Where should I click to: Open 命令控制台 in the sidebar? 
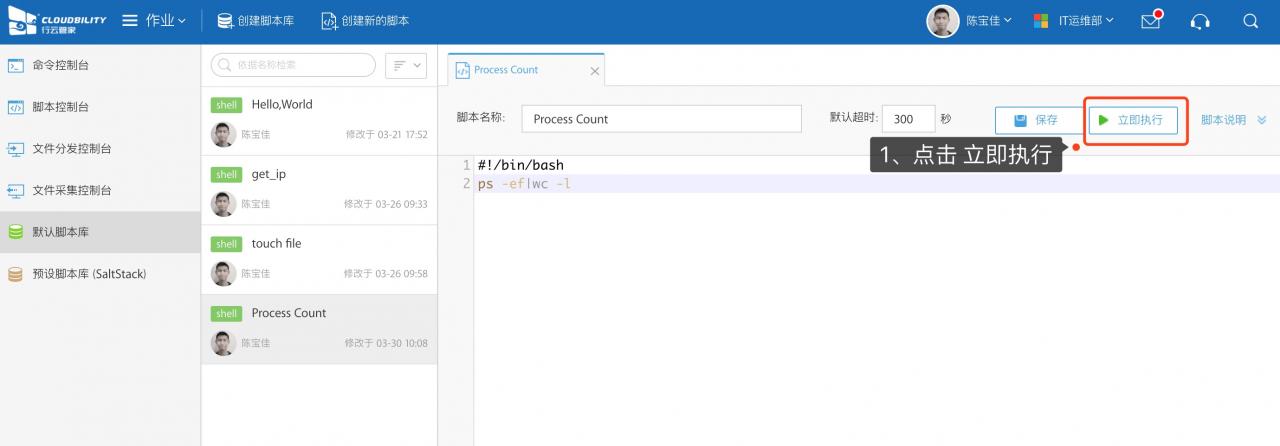coord(60,65)
